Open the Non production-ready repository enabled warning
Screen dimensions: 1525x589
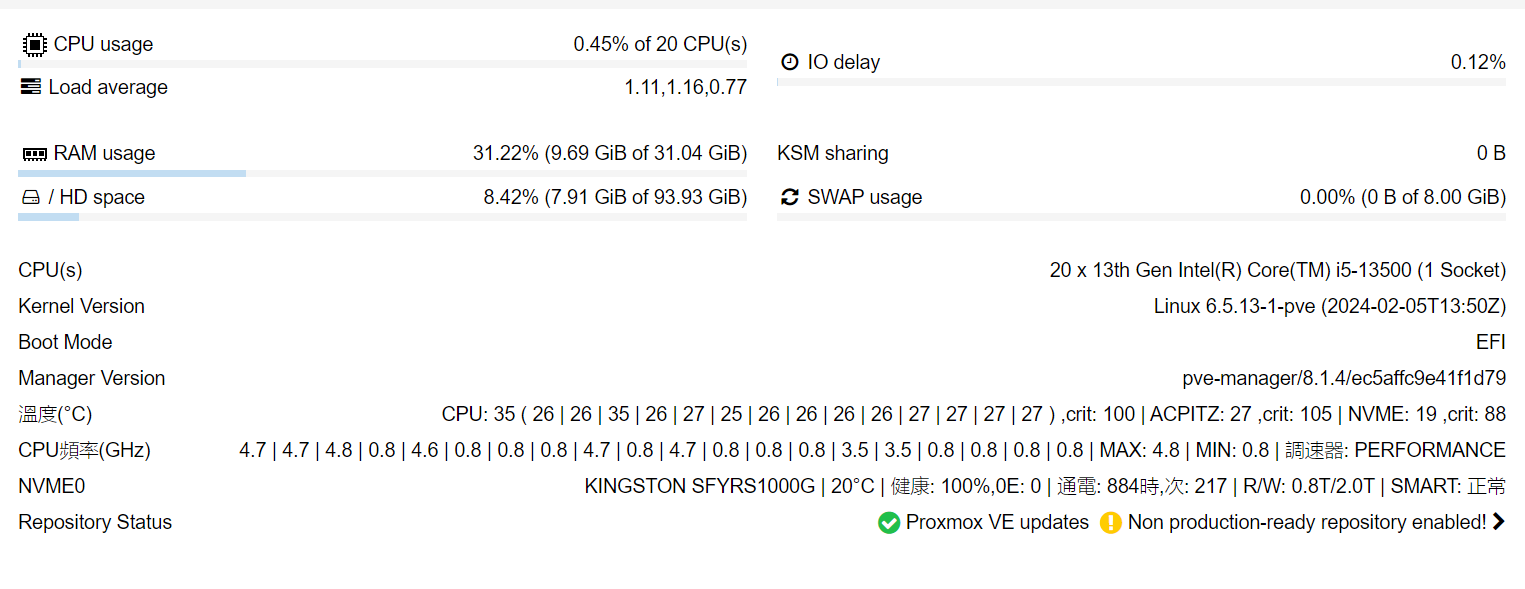coord(1307,522)
